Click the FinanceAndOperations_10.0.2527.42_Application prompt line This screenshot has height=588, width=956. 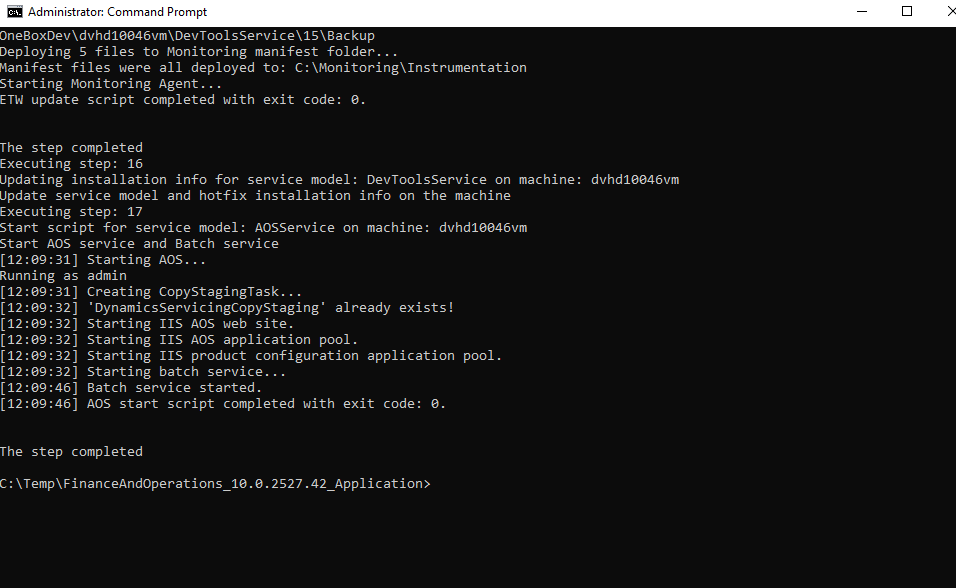[x=215, y=483]
